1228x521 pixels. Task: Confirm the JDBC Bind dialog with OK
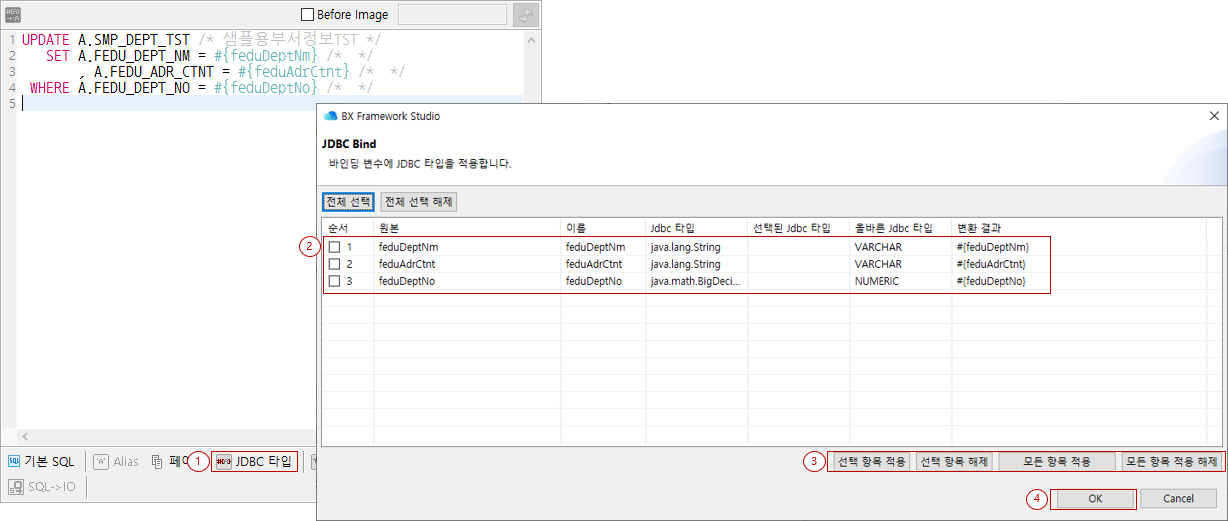pos(1095,498)
